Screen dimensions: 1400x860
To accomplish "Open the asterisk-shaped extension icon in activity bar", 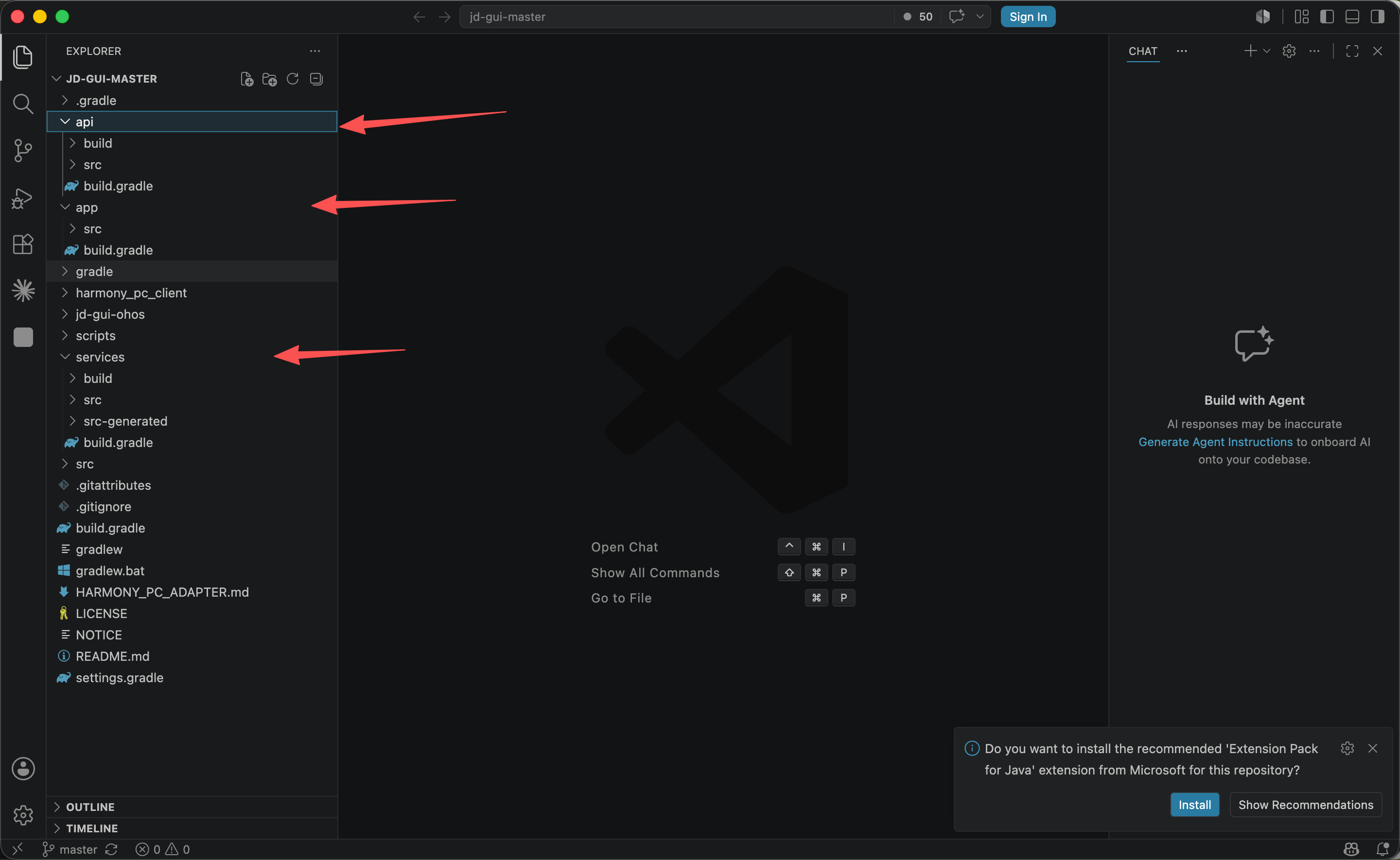I will click(23, 291).
